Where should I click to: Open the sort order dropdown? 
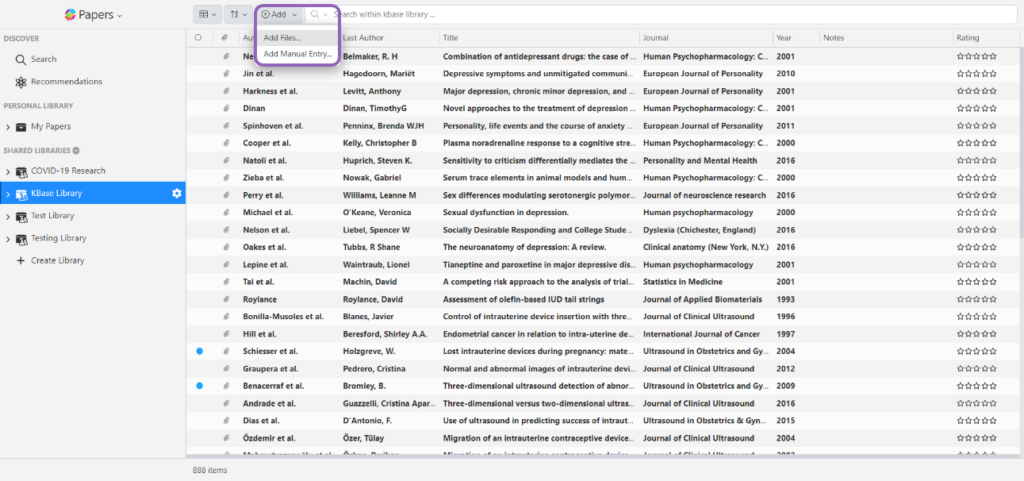(x=238, y=15)
